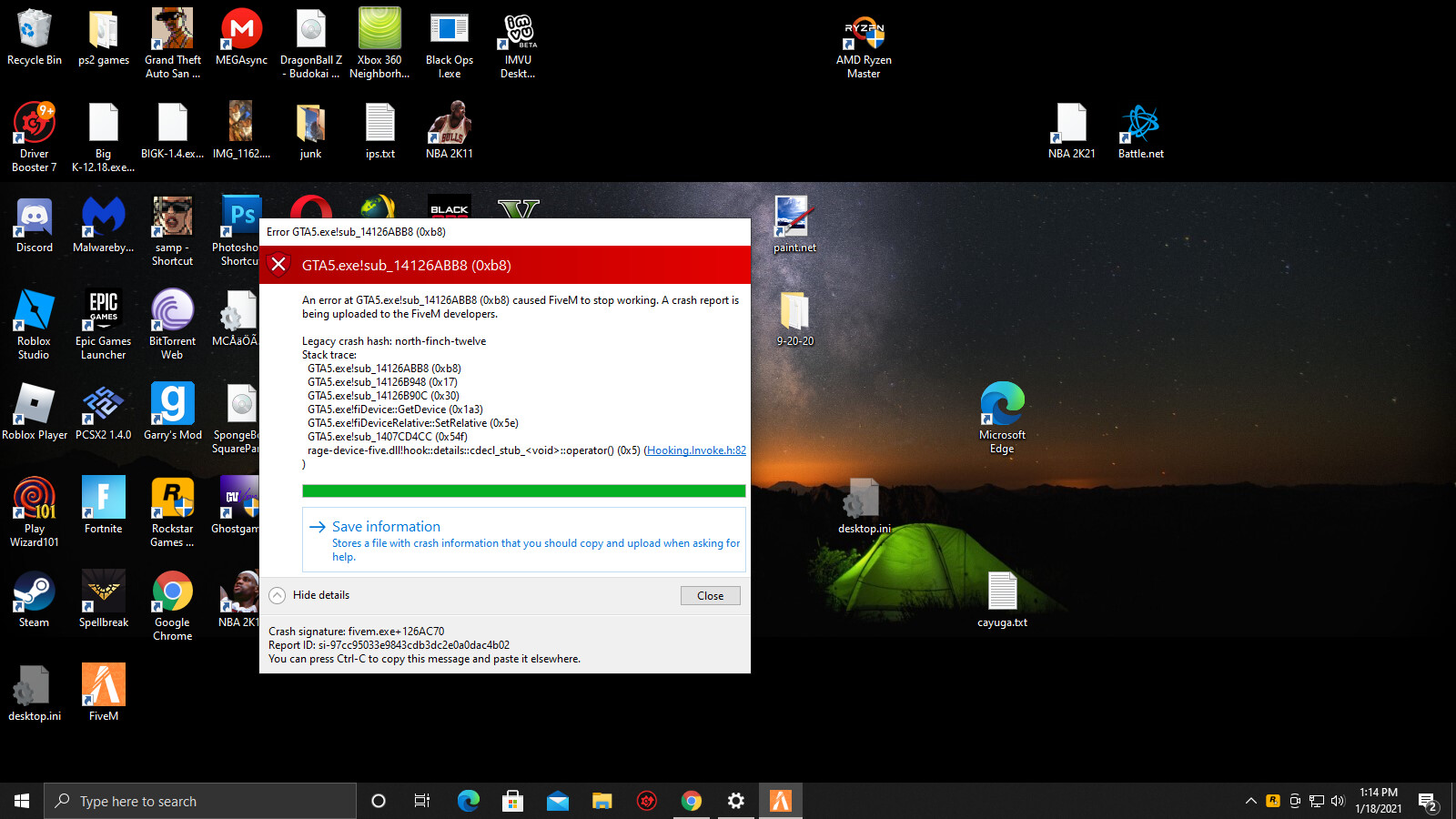Click the Type here to search box
1456x819 pixels.
[200, 801]
